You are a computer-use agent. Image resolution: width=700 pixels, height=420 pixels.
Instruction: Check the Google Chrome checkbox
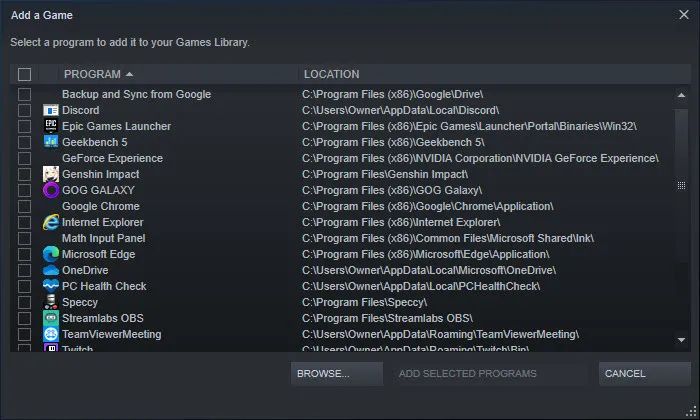pyautogui.click(x=25, y=207)
